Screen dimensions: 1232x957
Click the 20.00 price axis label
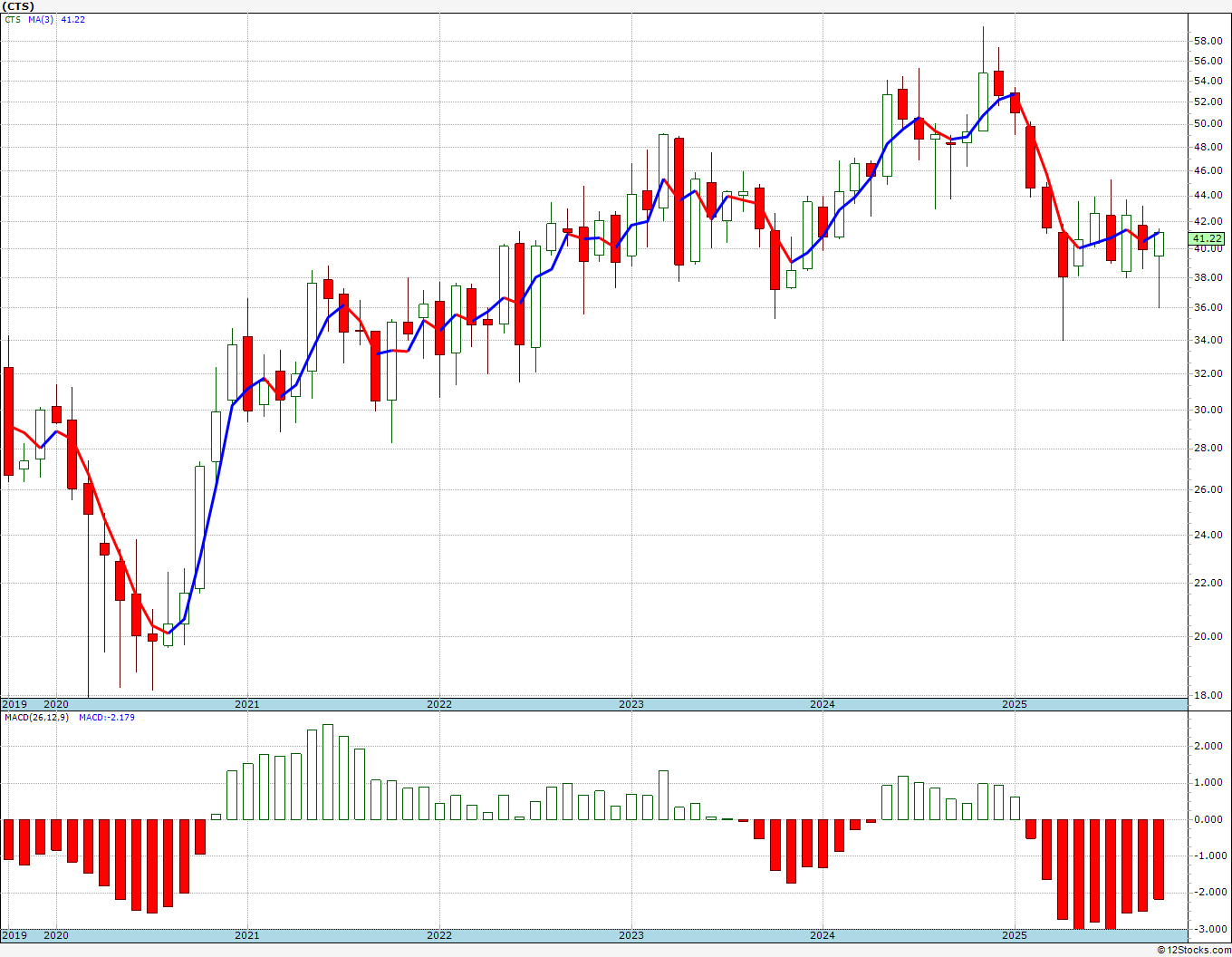point(1209,636)
